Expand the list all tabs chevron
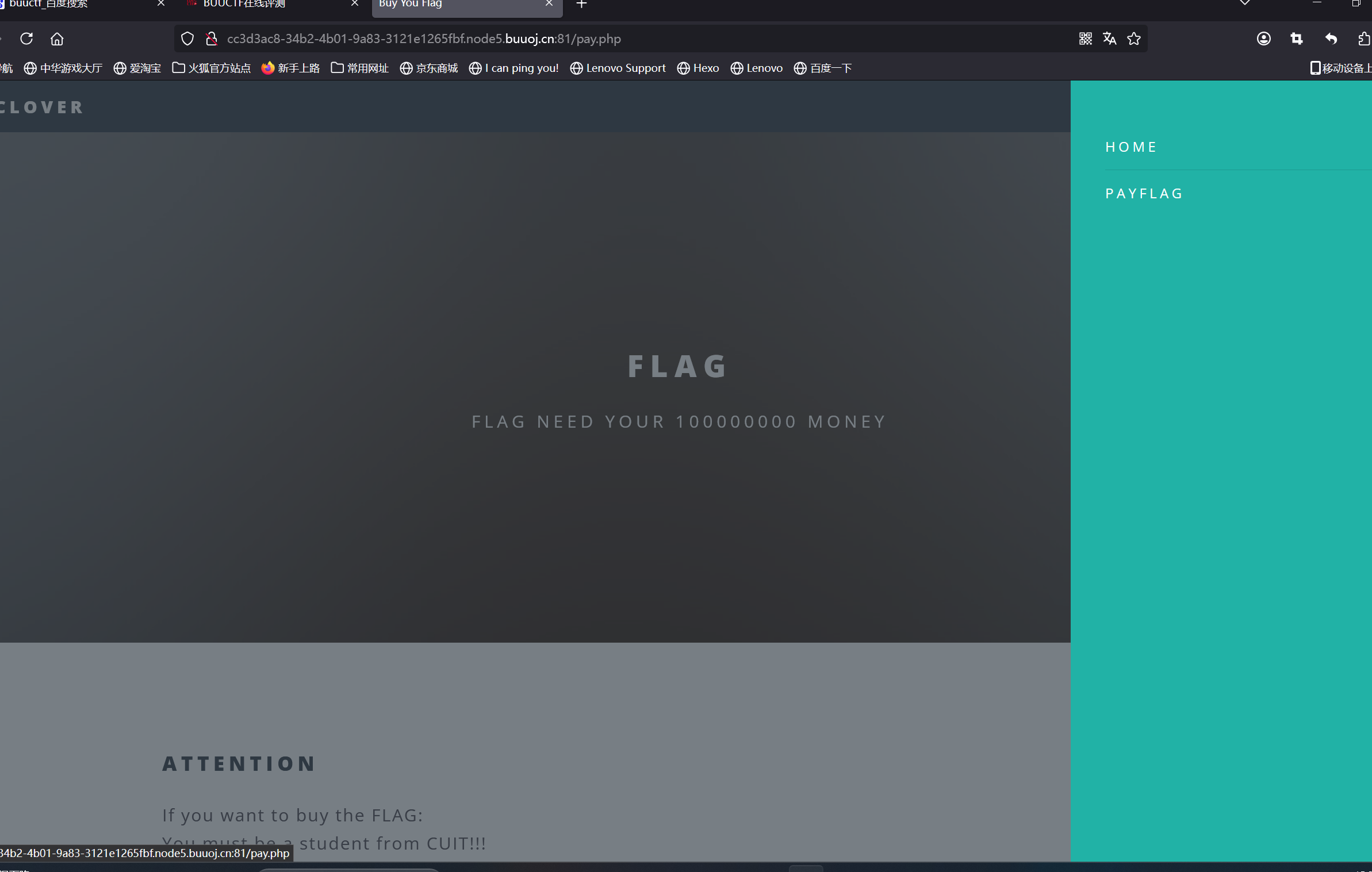 coord(1244,3)
